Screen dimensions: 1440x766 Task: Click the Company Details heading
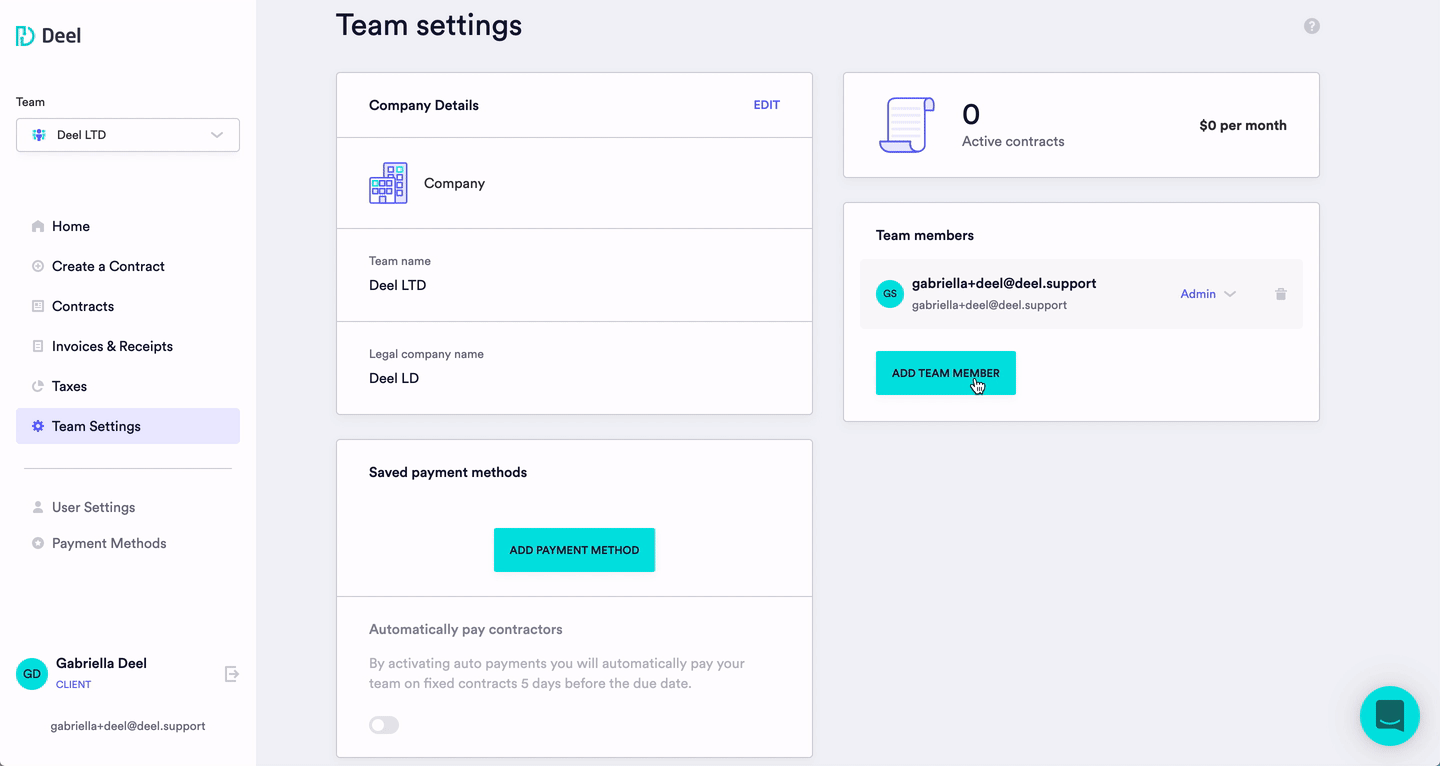click(424, 105)
